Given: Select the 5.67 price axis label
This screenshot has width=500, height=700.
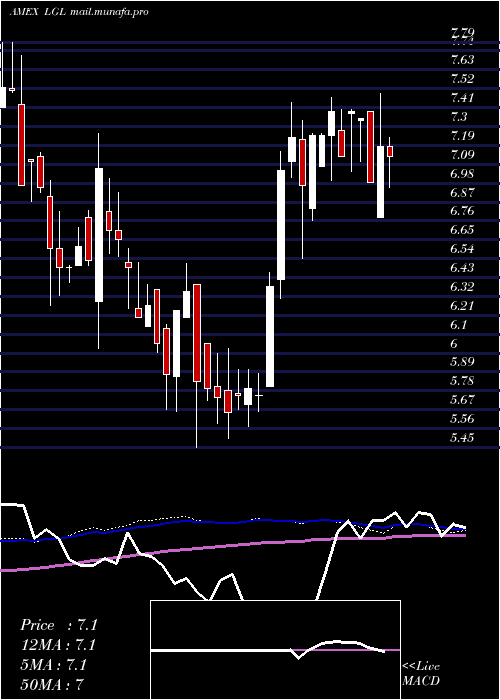Looking at the screenshot, I should [462, 400].
